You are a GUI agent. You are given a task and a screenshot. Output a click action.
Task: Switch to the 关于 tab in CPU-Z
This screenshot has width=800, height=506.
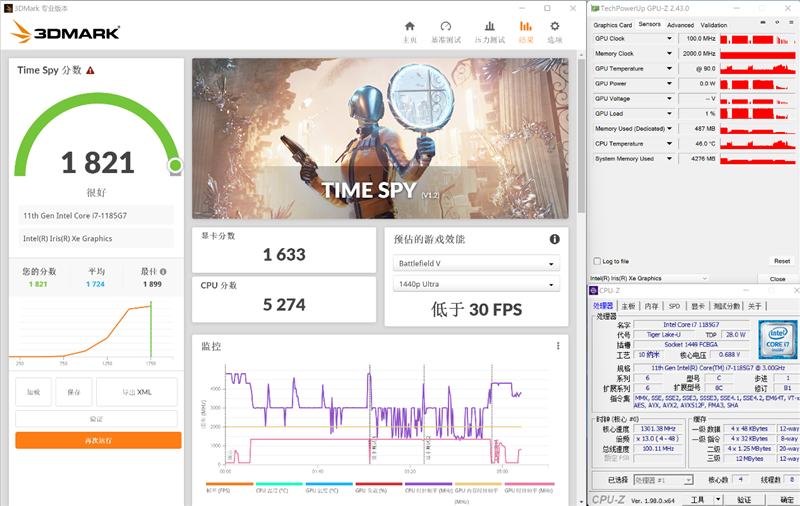[755, 306]
